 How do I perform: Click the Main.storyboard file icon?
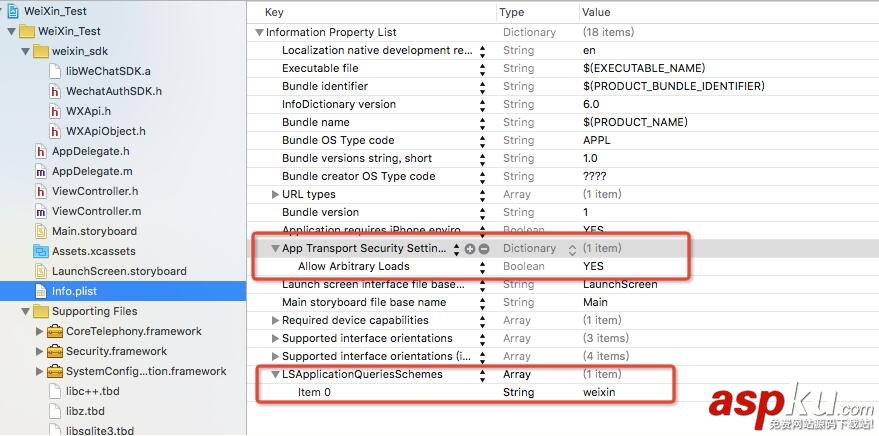[41, 231]
